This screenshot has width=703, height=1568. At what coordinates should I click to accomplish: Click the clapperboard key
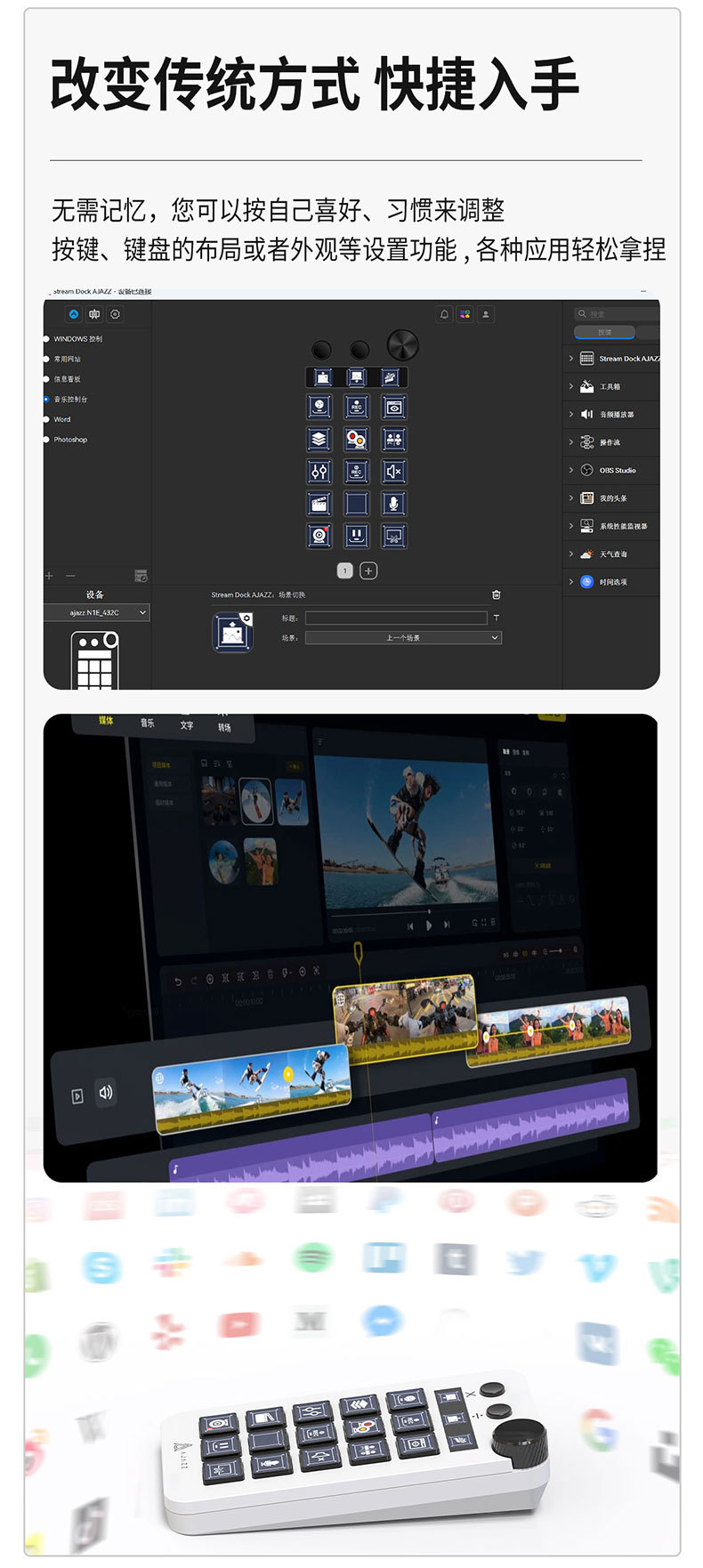[319, 503]
